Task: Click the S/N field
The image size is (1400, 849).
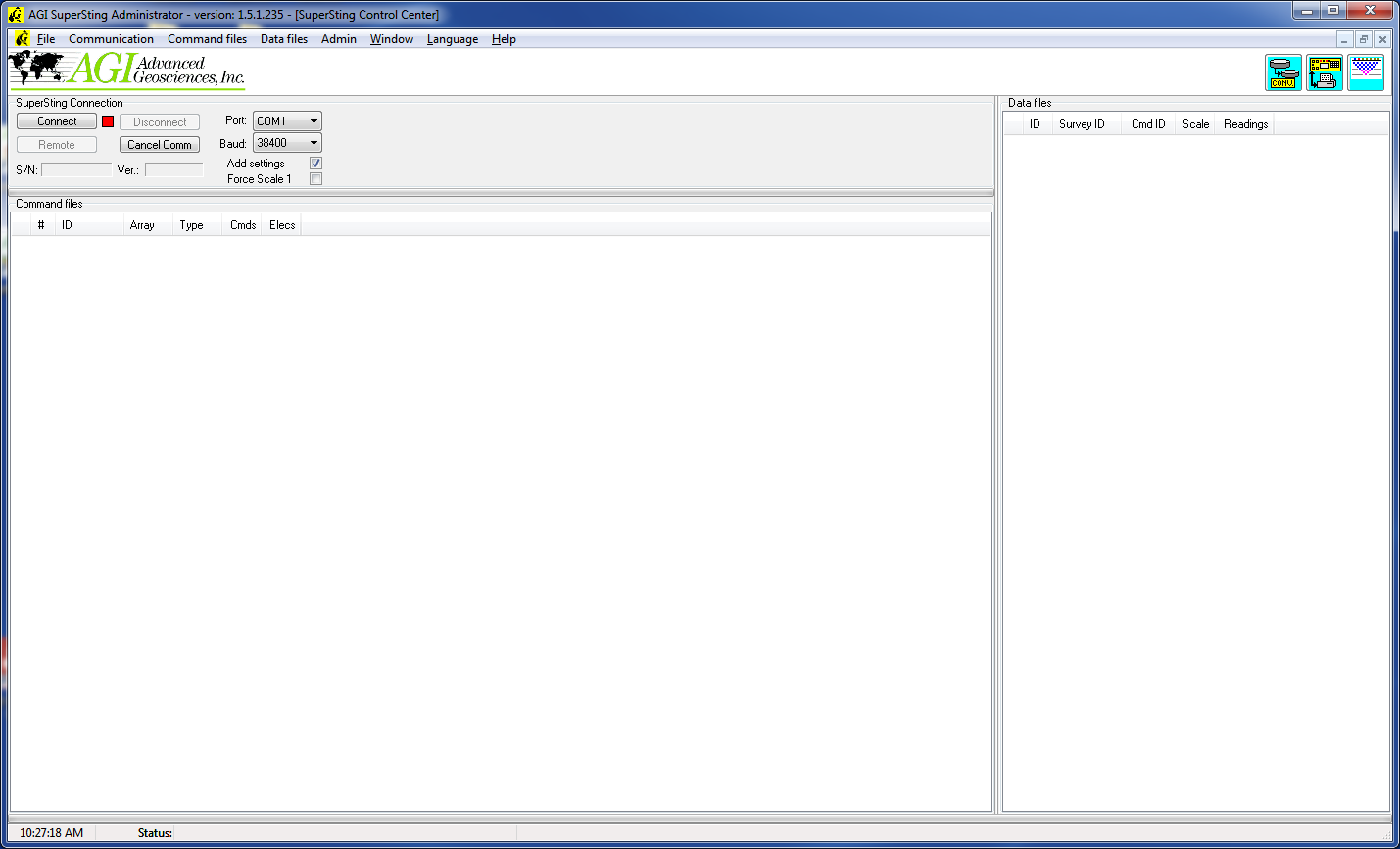Action: tap(76, 170)
